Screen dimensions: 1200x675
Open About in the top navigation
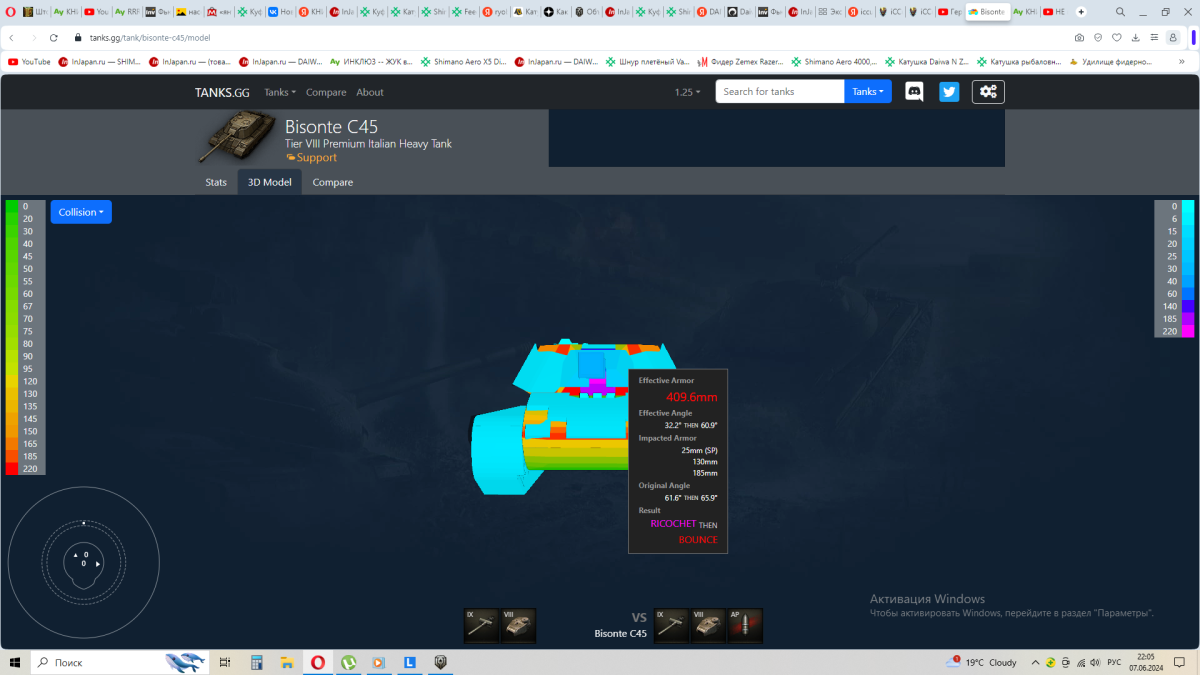pyautogui.click(x=370, y=92)
